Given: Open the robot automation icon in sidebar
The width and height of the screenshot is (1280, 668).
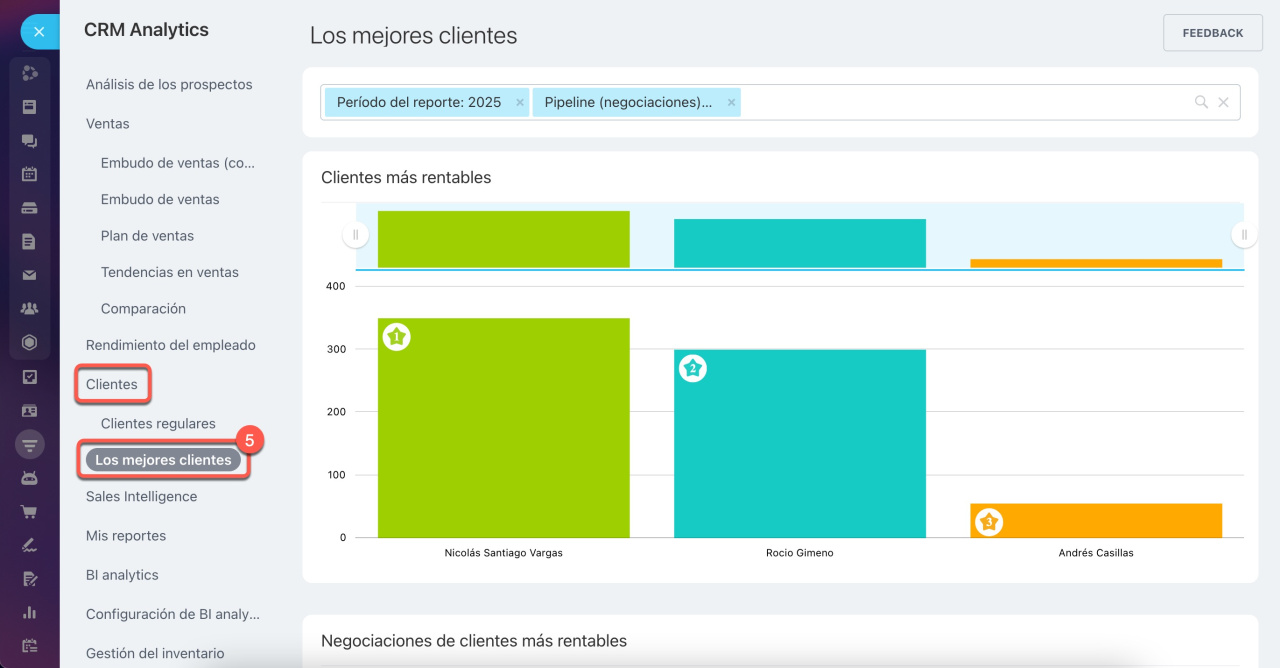Looking at the screenshot, I should 29,478.
